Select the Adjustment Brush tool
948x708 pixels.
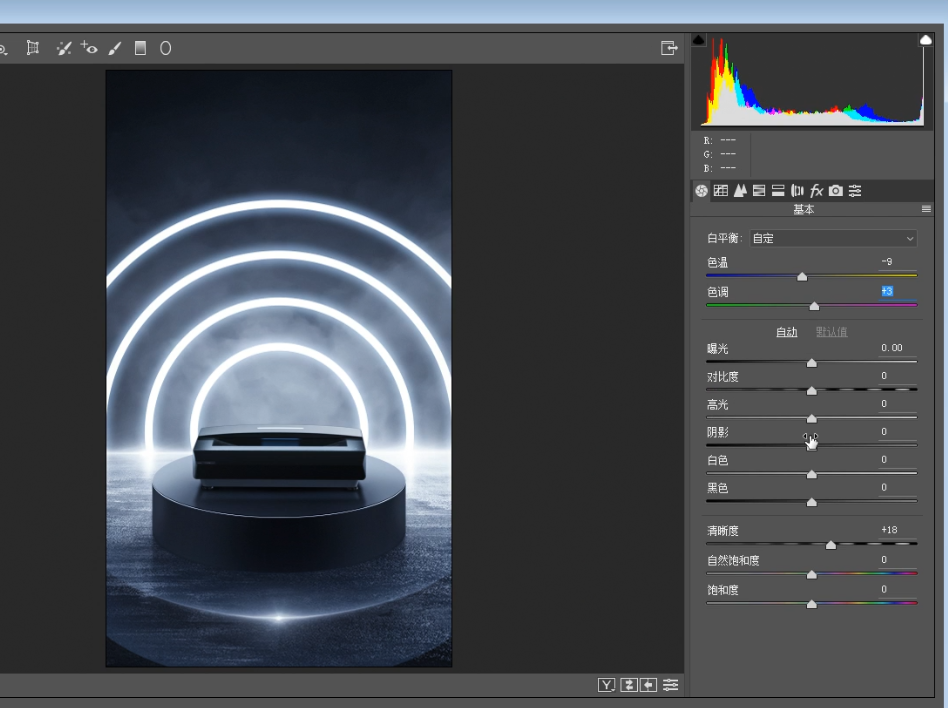115,48
